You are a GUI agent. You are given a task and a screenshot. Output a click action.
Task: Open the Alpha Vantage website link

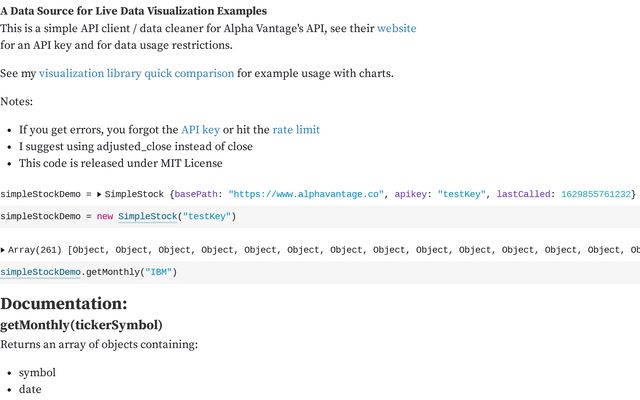[x=396, y=28]
